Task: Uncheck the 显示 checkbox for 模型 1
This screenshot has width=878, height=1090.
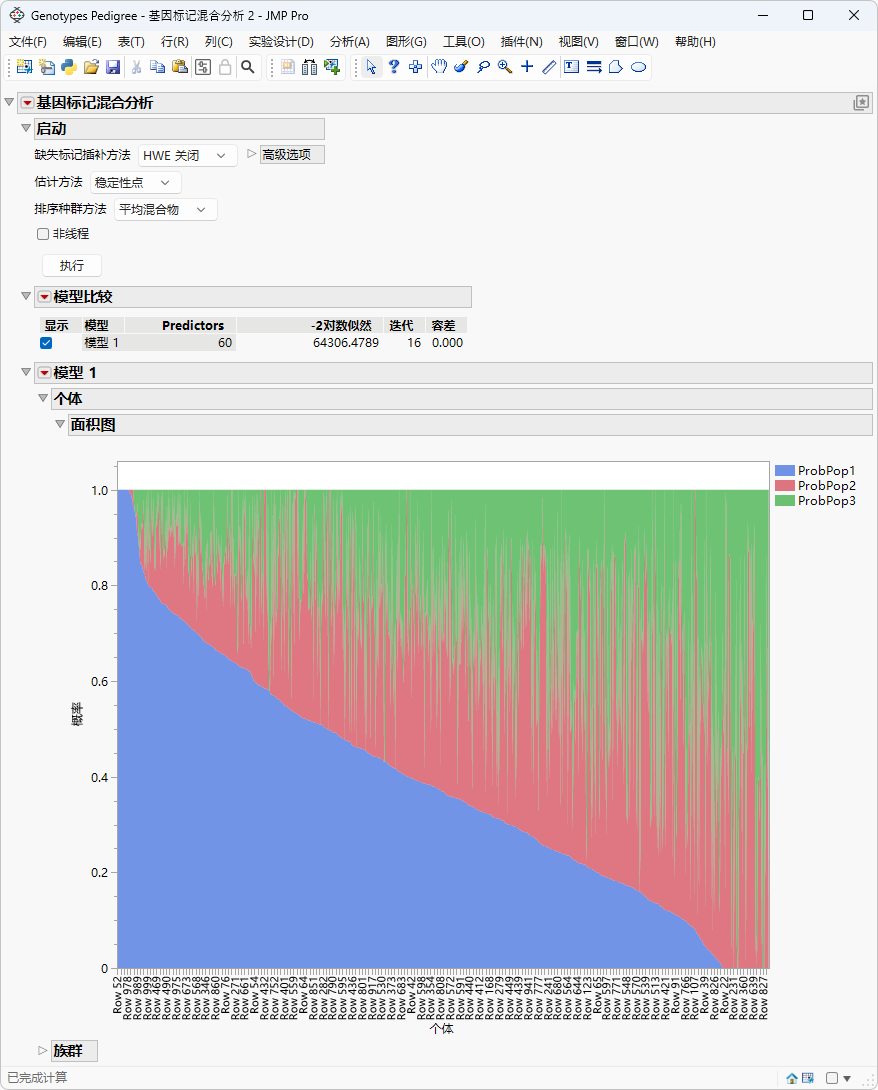Action: (x=46, y=343)
